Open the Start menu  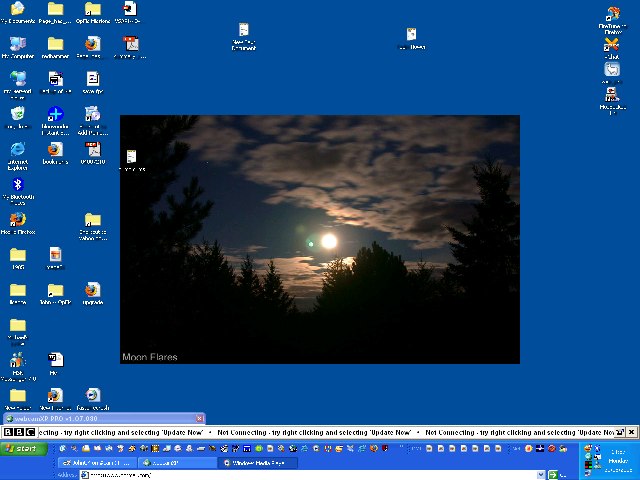24,449
